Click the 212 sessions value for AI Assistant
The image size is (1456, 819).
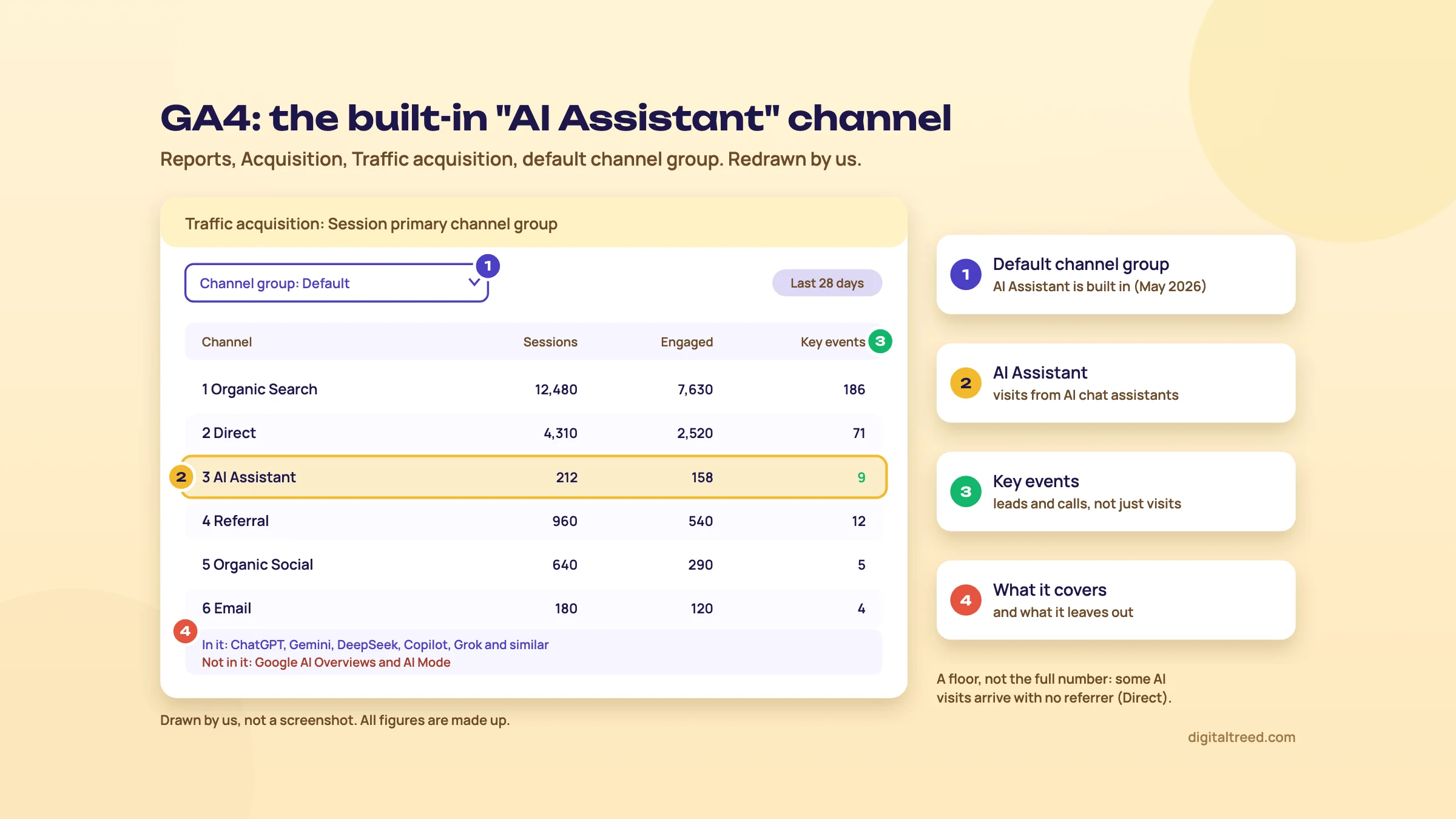(x=567, y=477)
